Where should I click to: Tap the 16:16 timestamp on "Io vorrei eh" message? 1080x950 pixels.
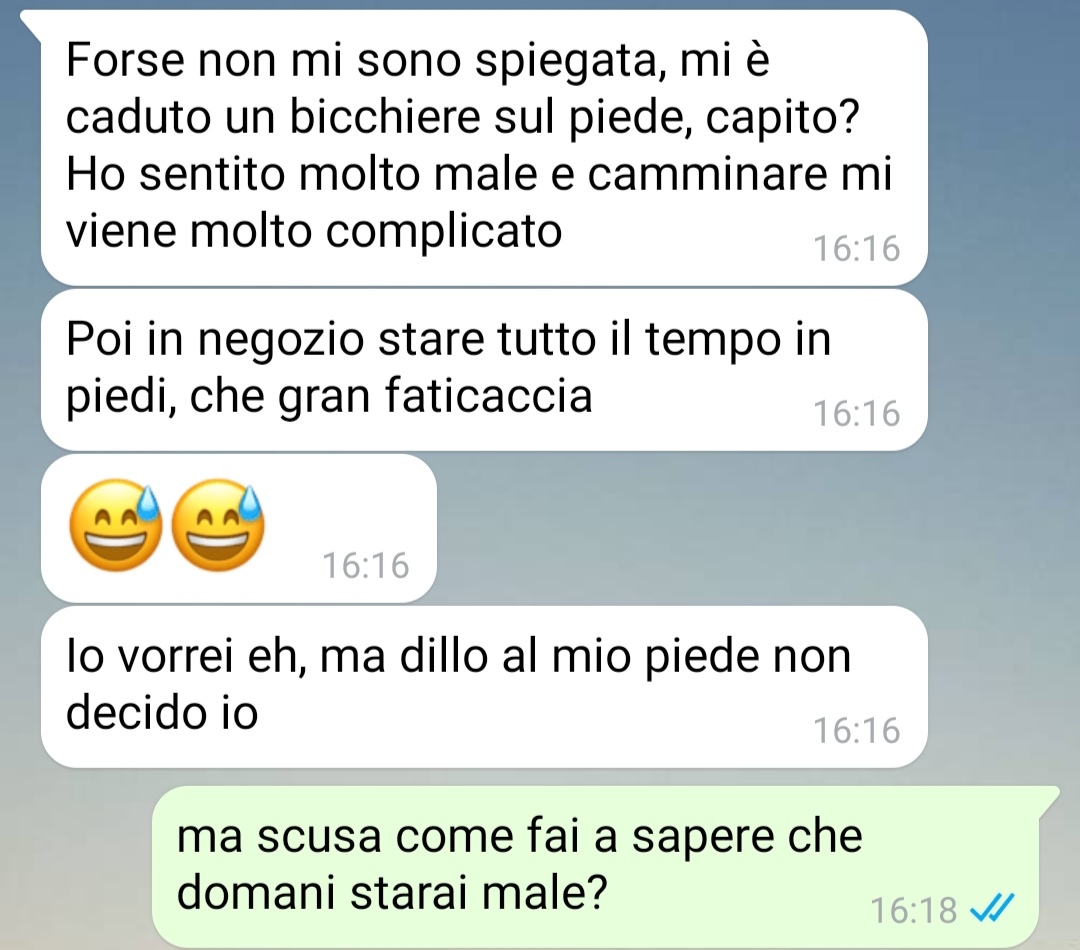coord(856,730)
